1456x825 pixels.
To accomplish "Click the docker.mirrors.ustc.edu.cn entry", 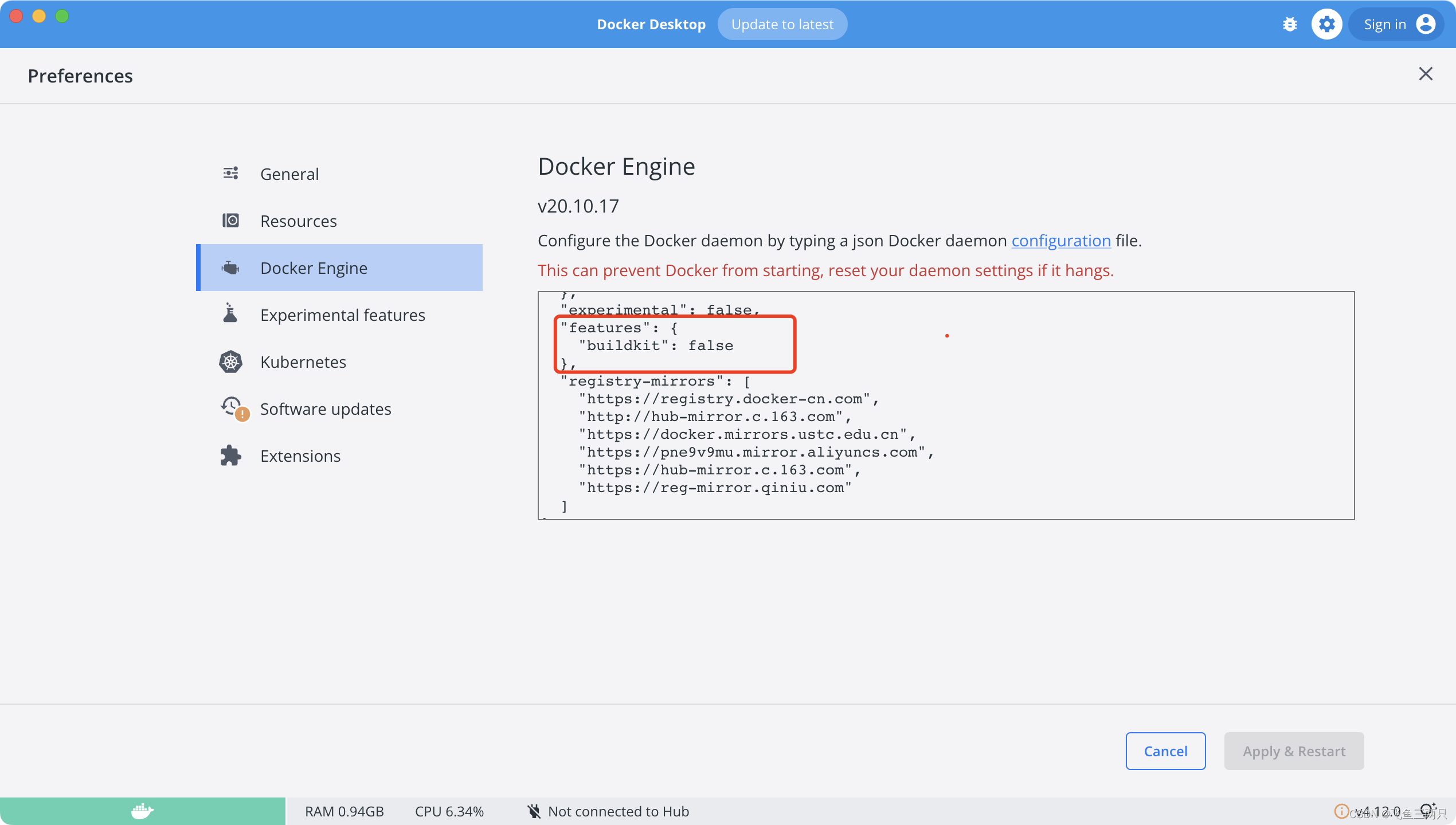I will pyautogui.click(x=747, y=434).
